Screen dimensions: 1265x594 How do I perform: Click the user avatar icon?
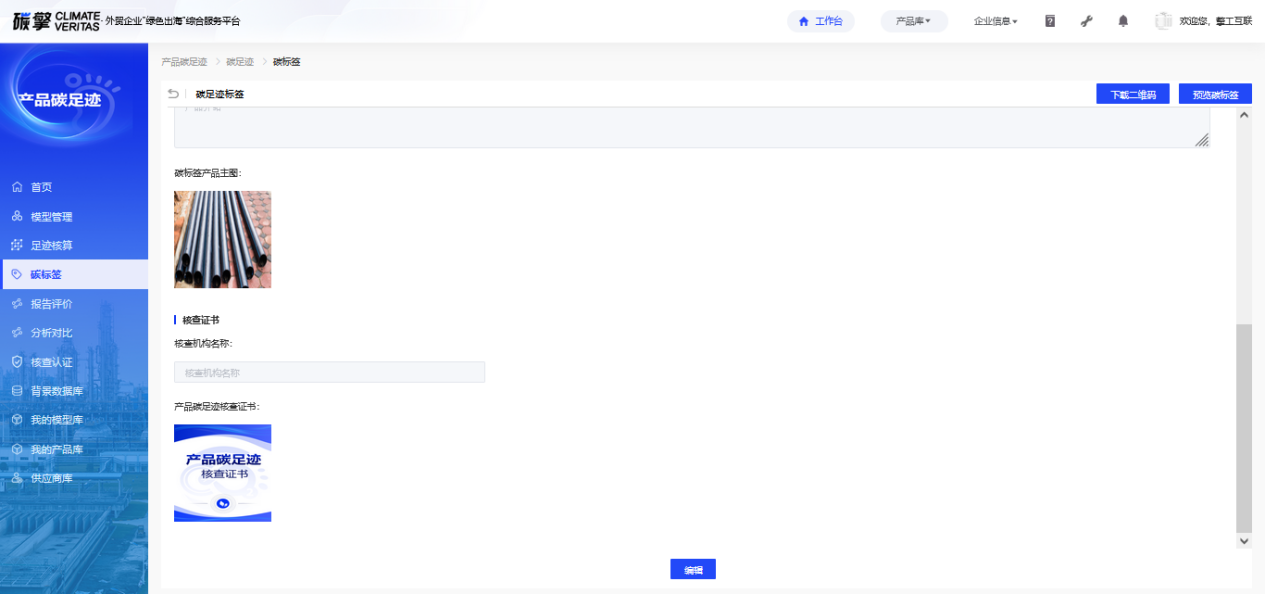pos(1163,21)
